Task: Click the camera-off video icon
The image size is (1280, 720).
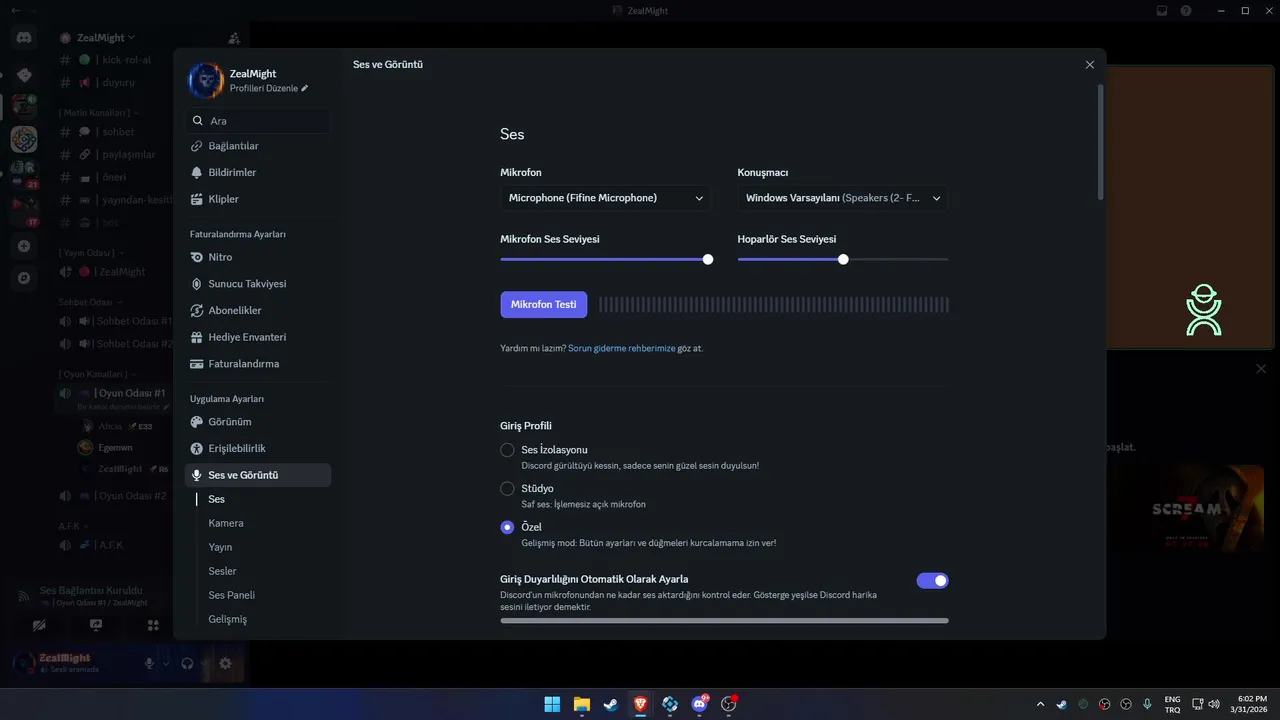Action: click(39, 625)
